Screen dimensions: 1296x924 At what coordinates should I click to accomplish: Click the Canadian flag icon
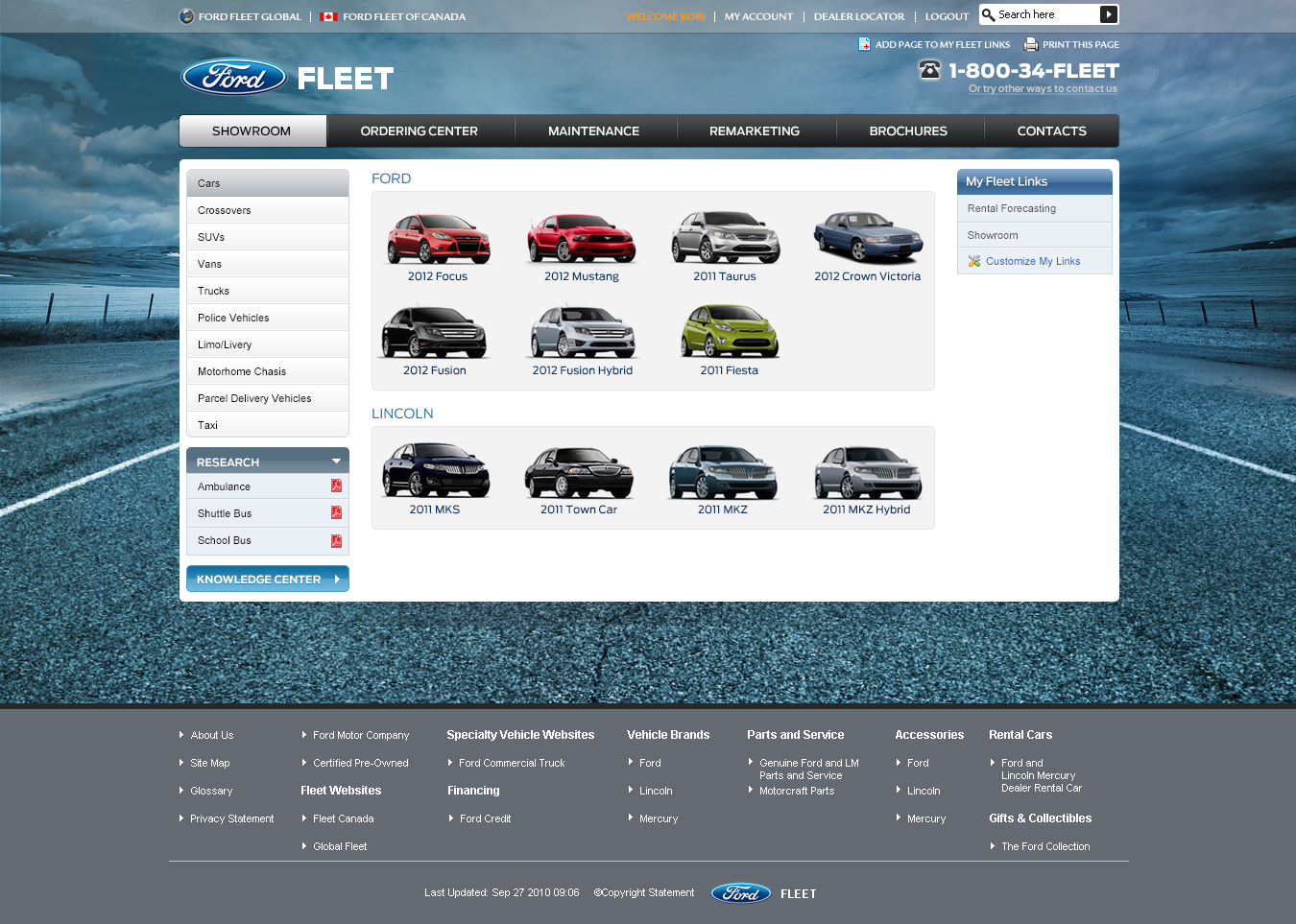(x=328, y=16)
